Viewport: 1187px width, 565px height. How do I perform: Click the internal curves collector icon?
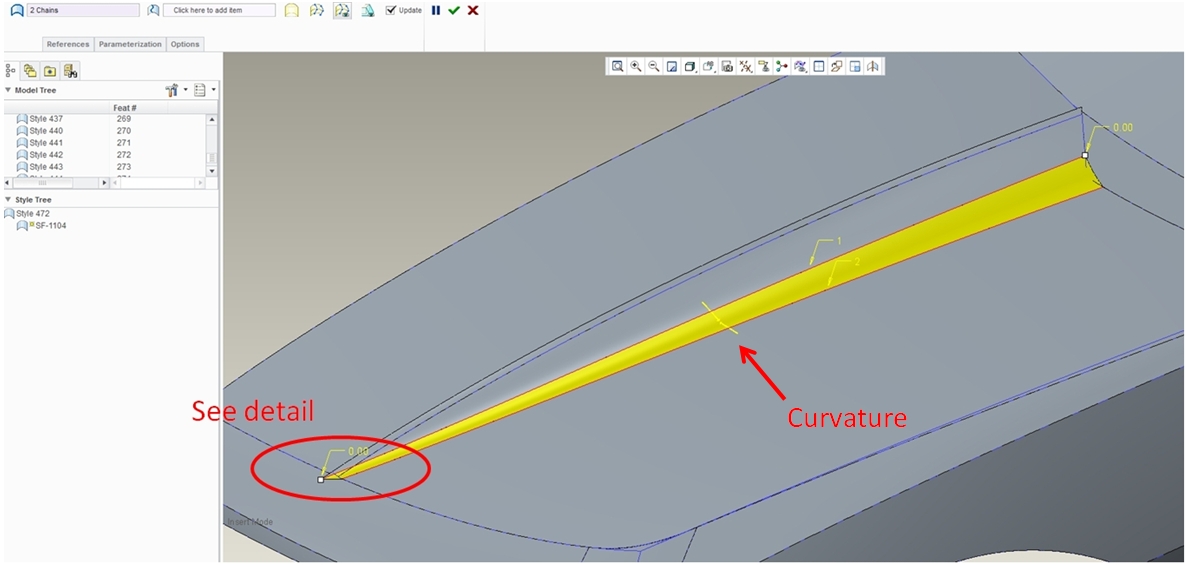tap(154, 11)
